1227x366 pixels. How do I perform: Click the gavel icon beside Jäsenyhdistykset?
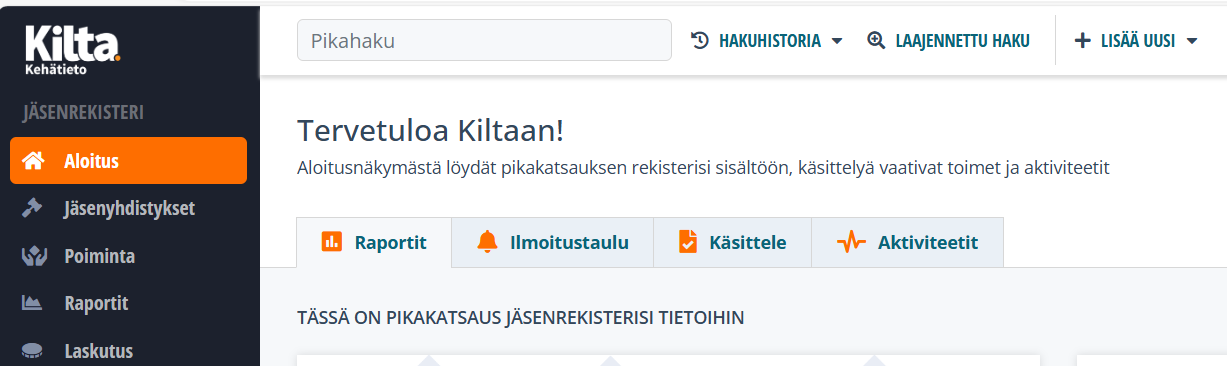click(32, 209)
